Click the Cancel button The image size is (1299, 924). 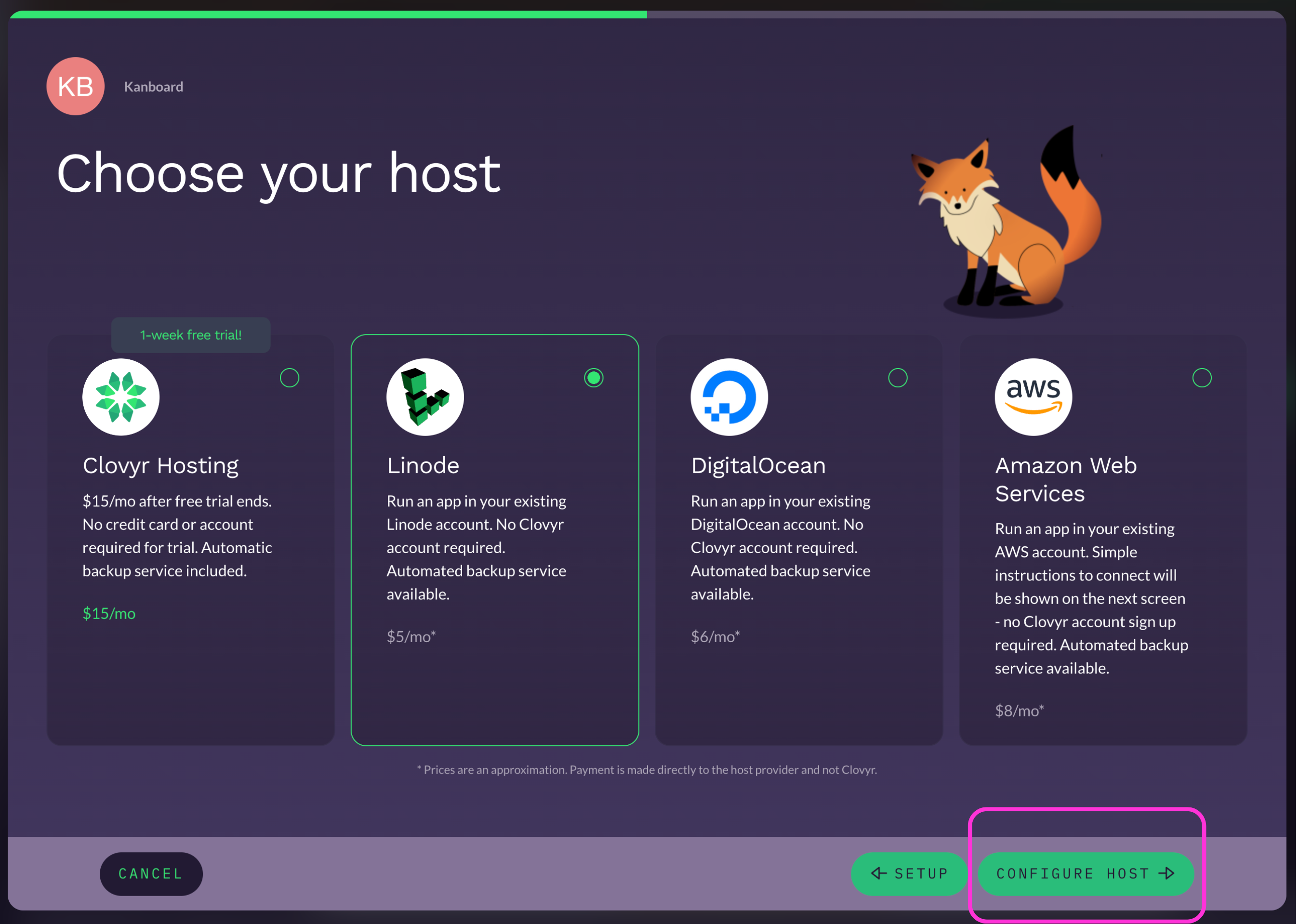click(x=151, y=874)
